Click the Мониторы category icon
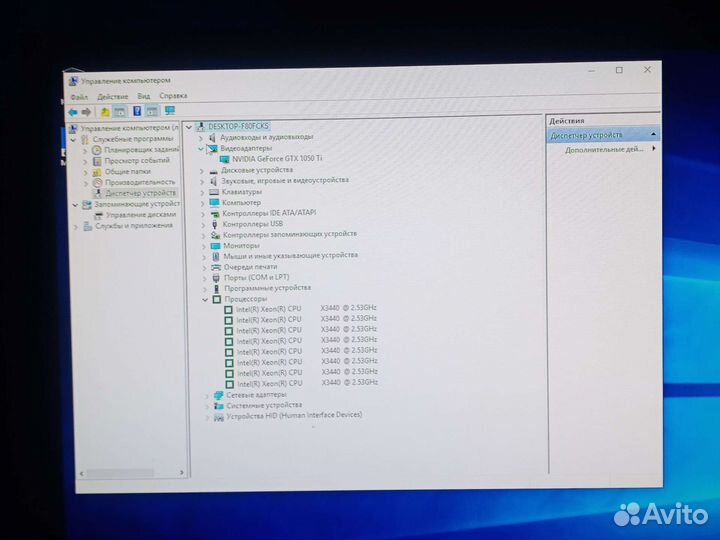This screenshot has width=720, height=540. click(x=215, y=246)
